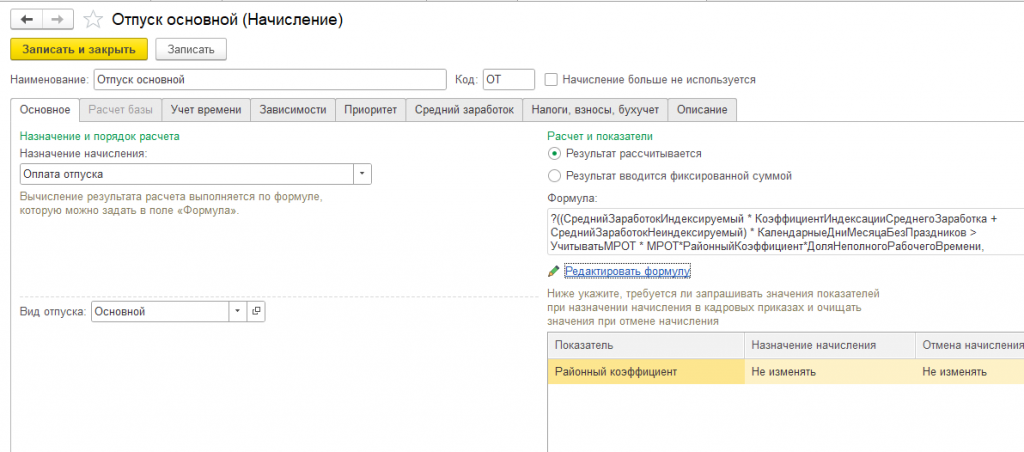This screenshot has height=452, width=1024.
Task: Check Начисление больше не используется
Action: 552,80
